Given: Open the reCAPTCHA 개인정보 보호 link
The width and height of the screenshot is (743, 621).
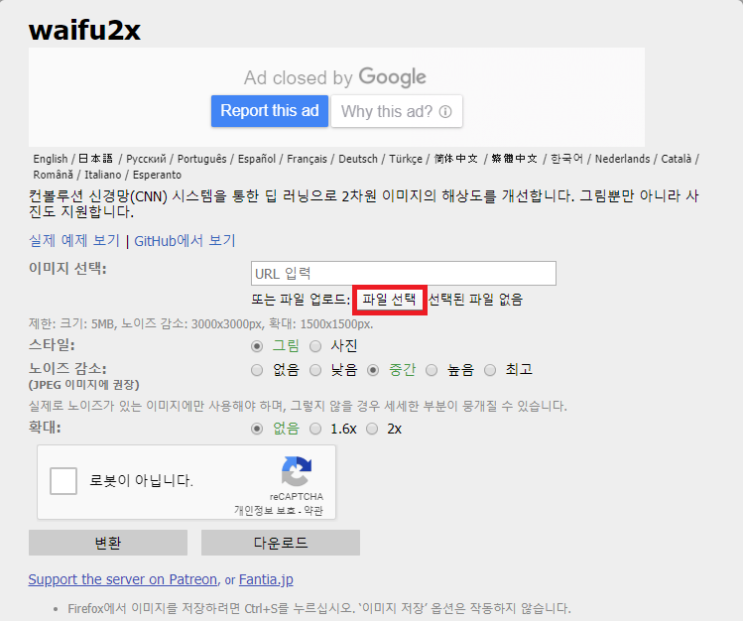Looking at the screenshot, I should (x=265, y=510).
